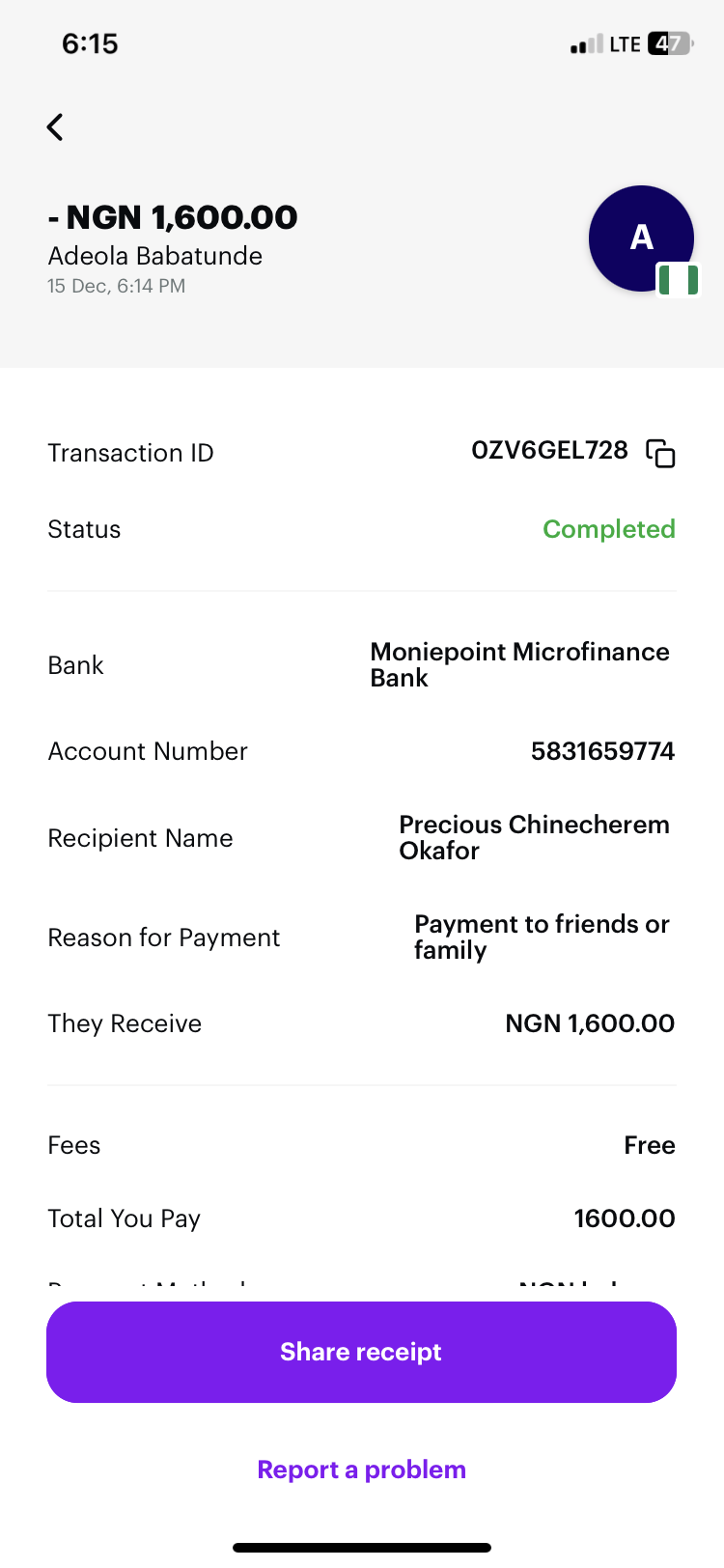Screen dimensions: 724x1568
Task: Tap the Completed status text
Action: click(608, 529)
